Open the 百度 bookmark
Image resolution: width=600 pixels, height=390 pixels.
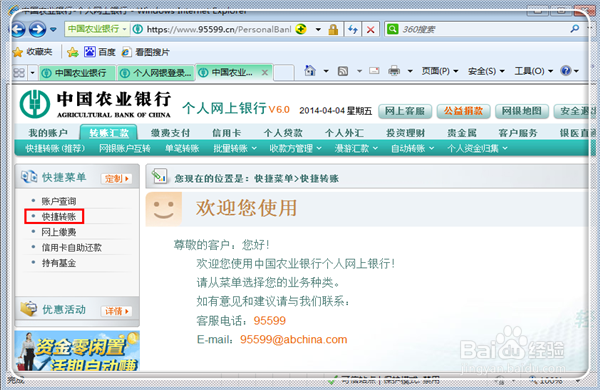(99, 52)
